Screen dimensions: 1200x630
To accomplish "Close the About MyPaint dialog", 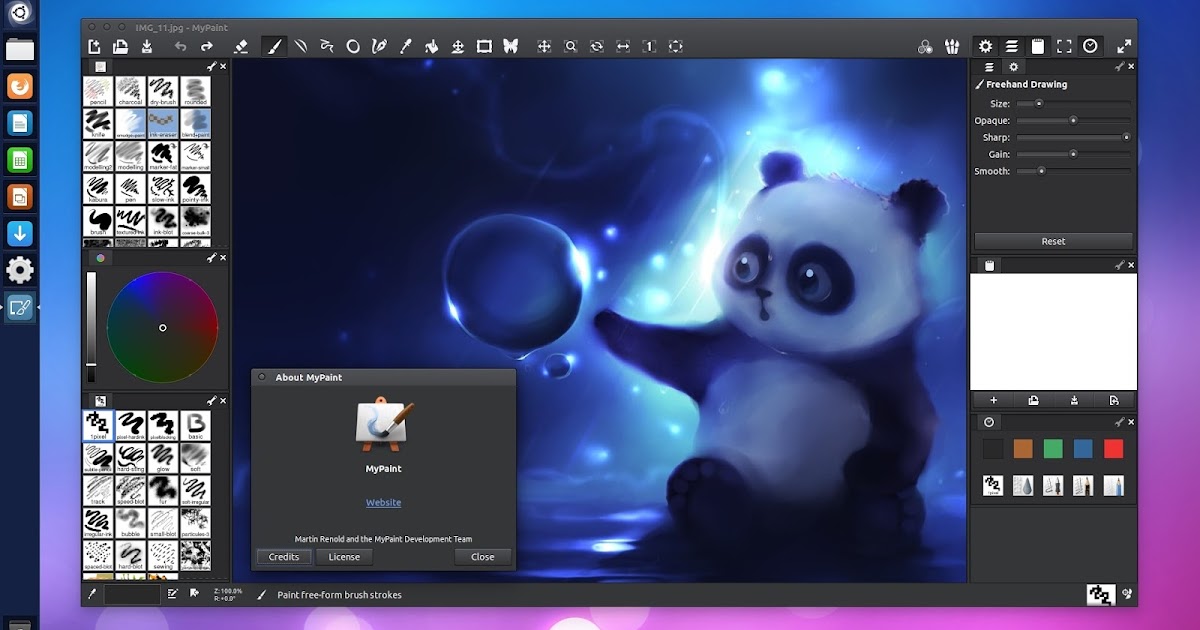I will pyautogui.click(x=482, y=557).
